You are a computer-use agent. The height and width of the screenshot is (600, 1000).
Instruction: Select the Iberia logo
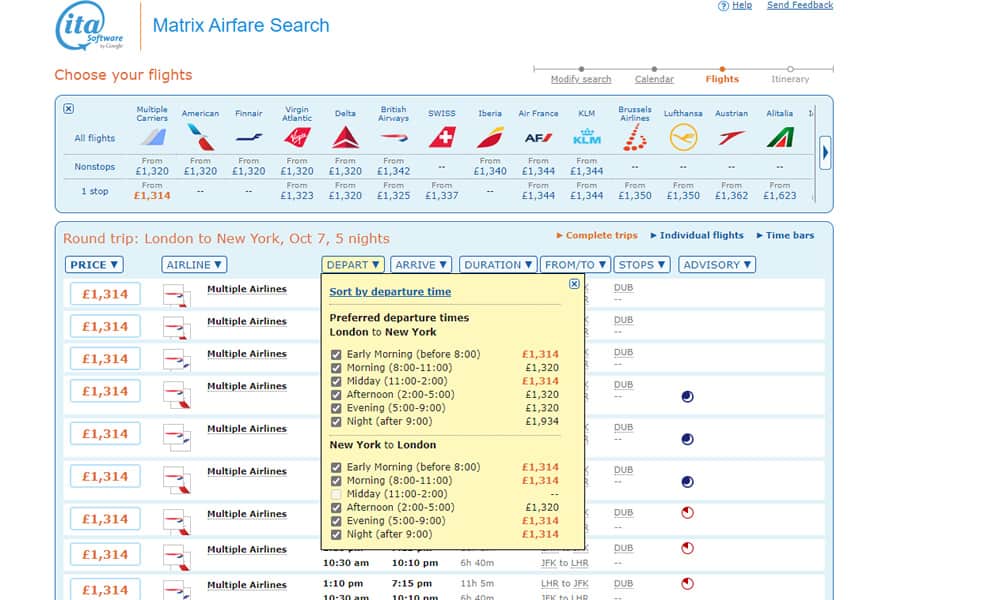point(490,137)
